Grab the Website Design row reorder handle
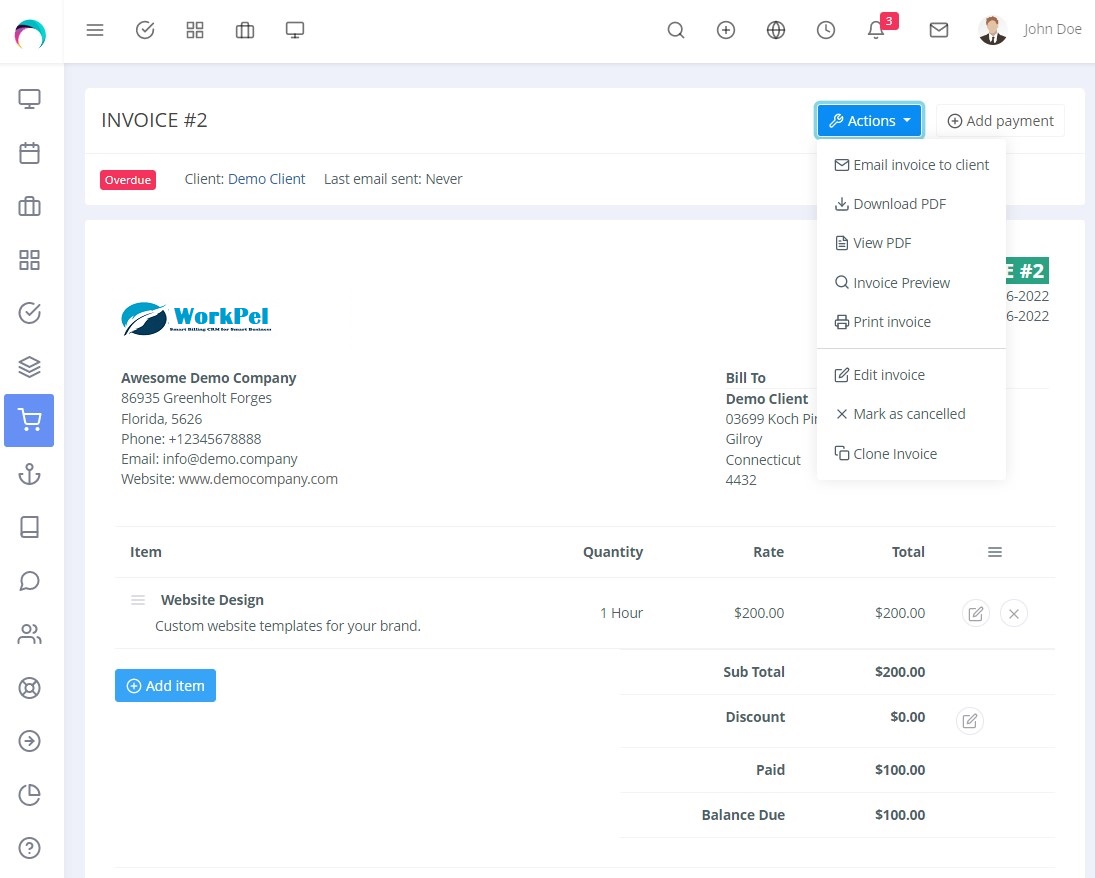The image size is (1095, 878). tap(138, 600)
